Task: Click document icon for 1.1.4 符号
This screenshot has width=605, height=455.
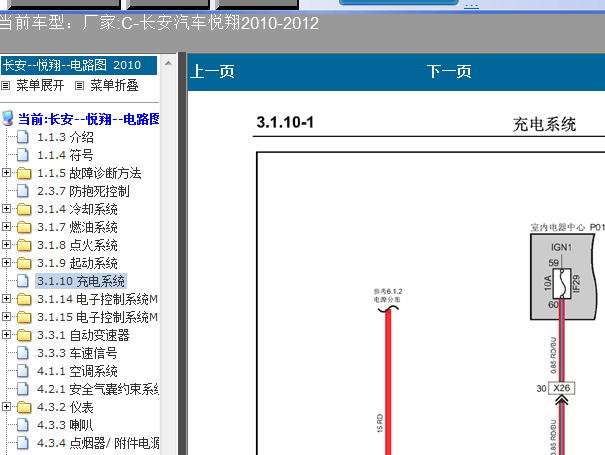Action: click(x=23, y=155)
